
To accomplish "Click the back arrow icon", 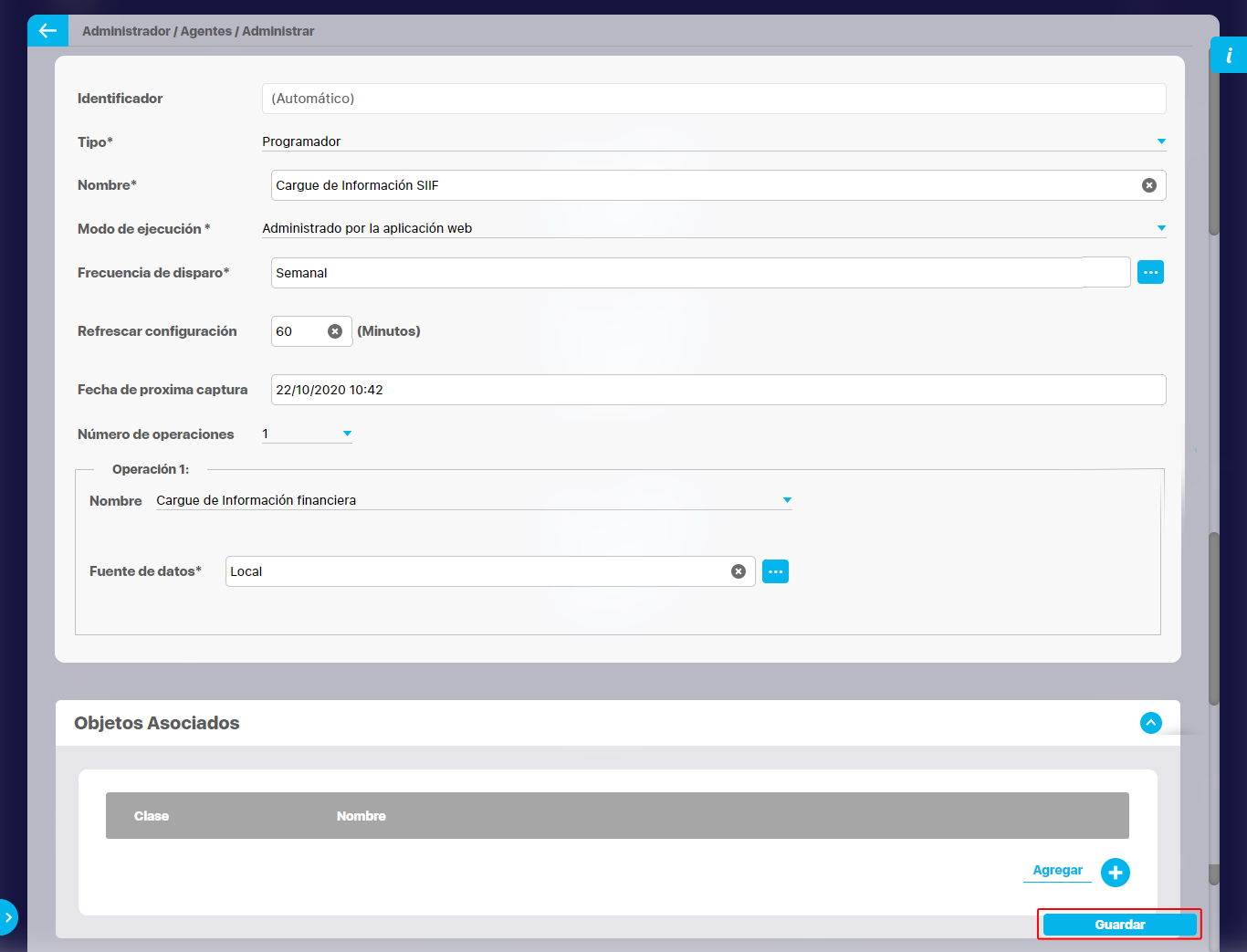I will click(47, 30).
